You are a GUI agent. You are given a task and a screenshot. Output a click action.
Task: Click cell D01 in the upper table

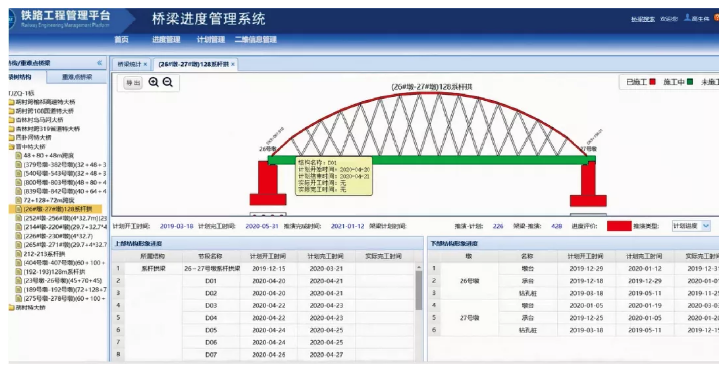tap(211, 281)
